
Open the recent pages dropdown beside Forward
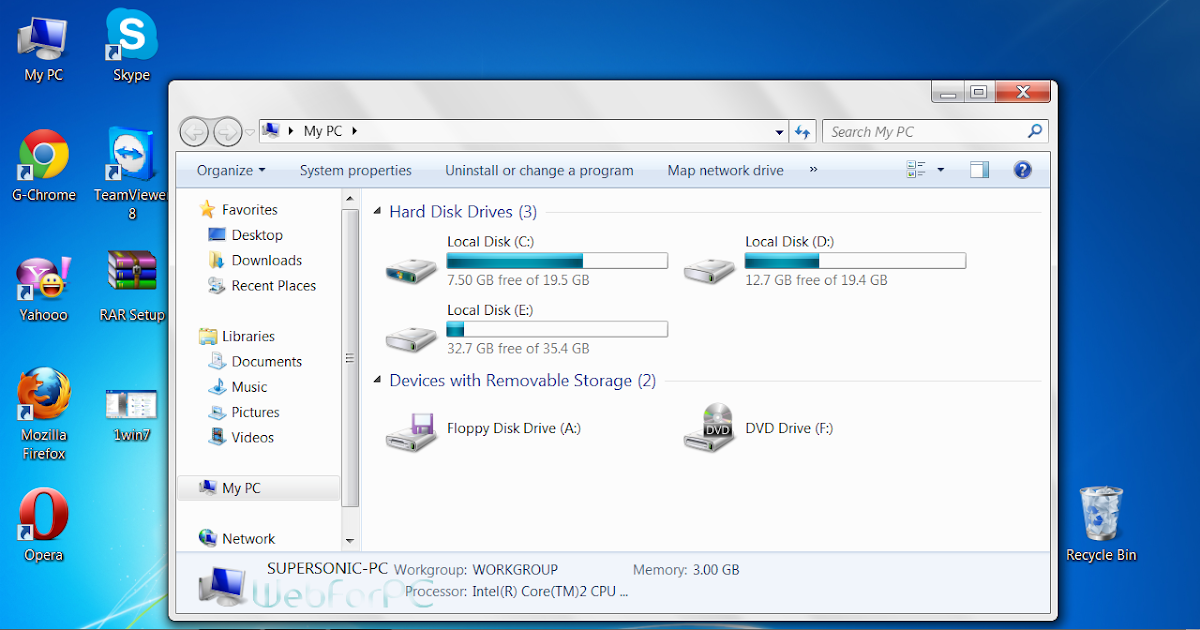click(250, 132)
